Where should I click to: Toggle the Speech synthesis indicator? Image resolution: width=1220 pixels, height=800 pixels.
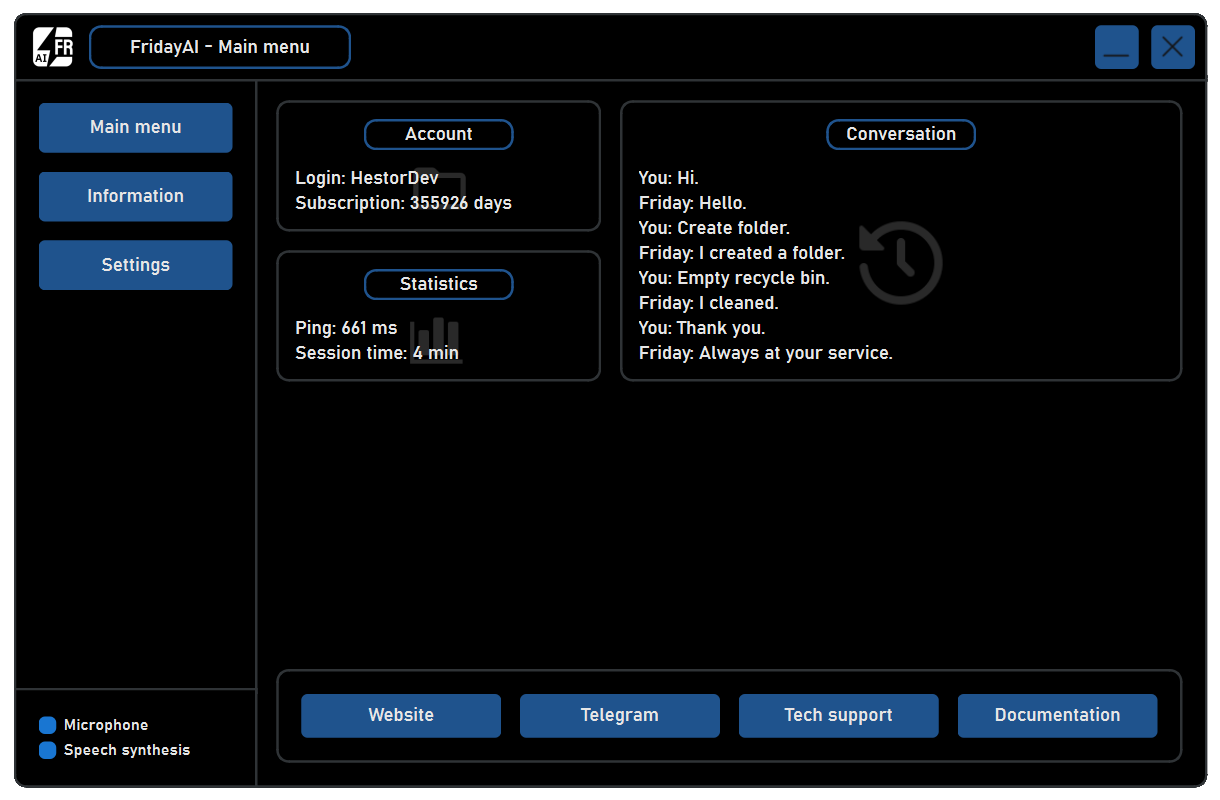click(x=47, y=750)
